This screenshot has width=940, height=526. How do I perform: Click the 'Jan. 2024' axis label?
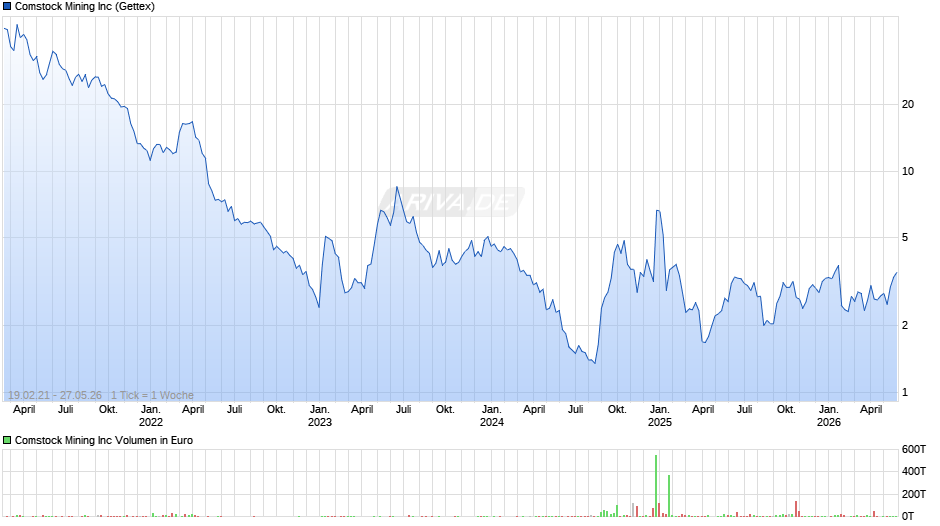pyautogui.click(x=492, y=416)
